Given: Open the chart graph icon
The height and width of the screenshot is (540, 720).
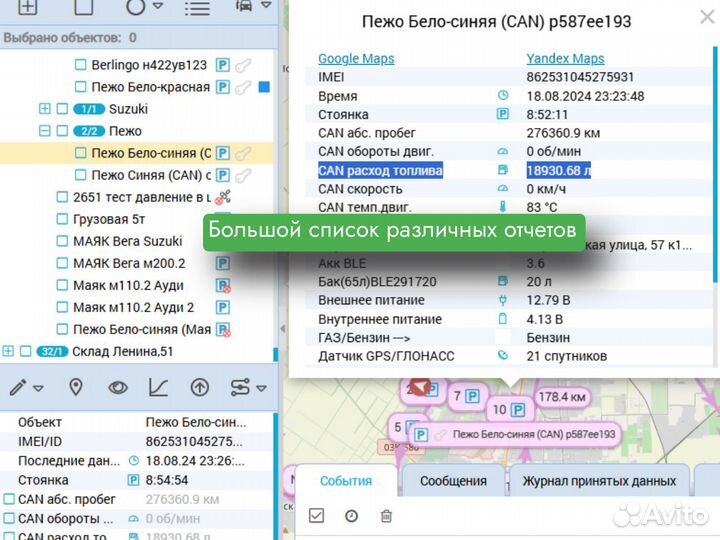Looking at the screenshot, I should (158, 387).
